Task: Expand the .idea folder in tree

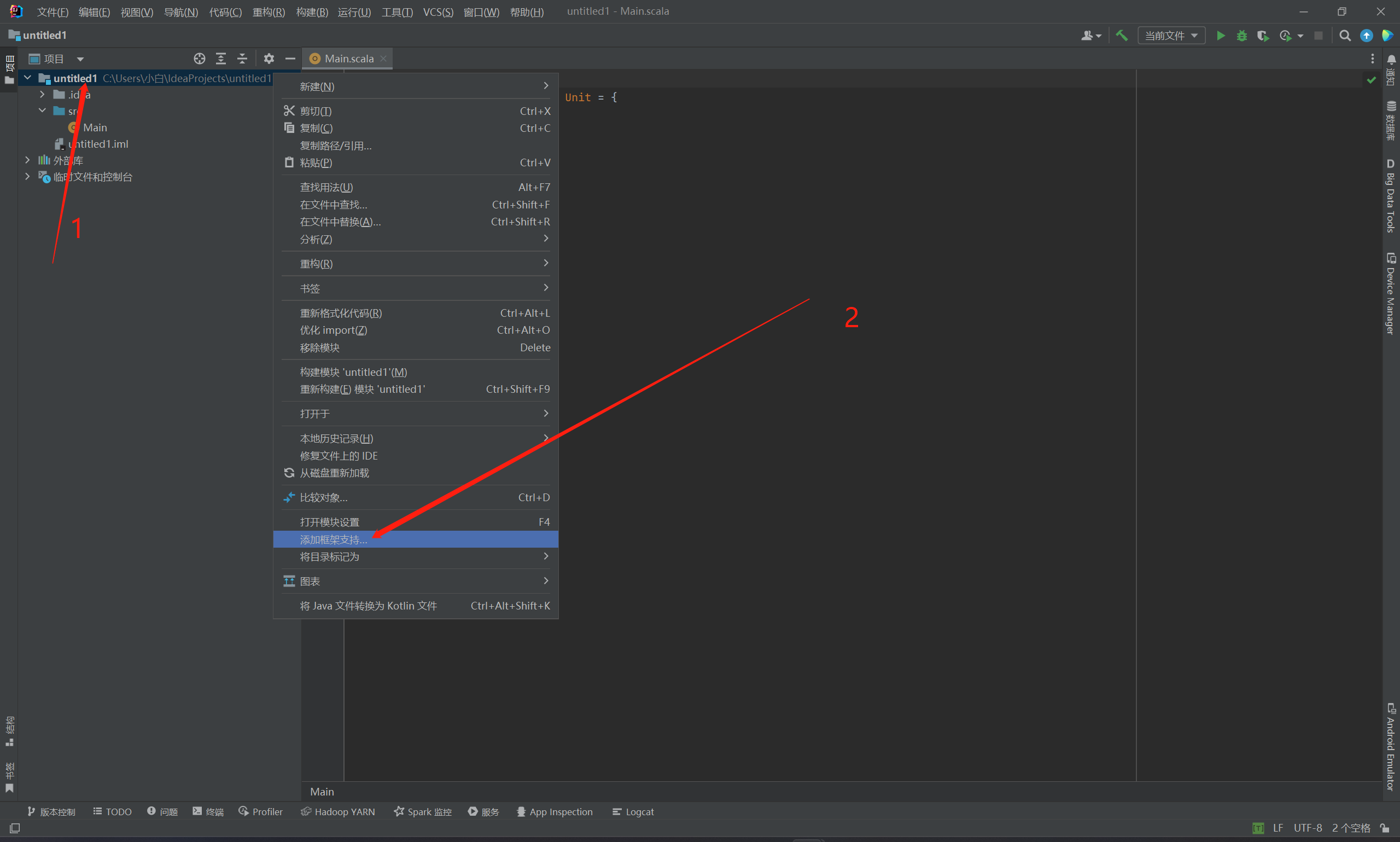Action: click(x=42, y=94)
